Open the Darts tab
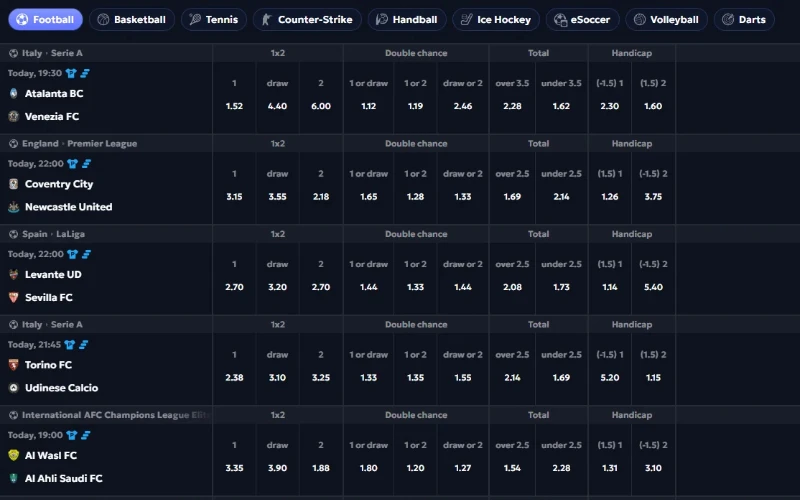 pos(744,19)
